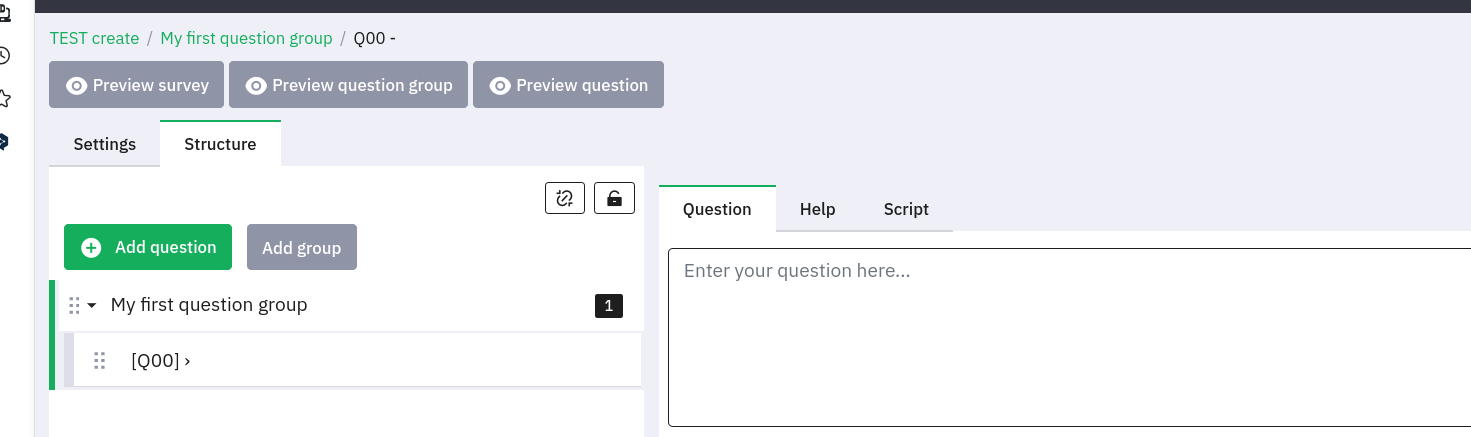This screenshot has width=1471, height=437.
Task: Open the Help tab in the editor
Action: coord(817,209)
